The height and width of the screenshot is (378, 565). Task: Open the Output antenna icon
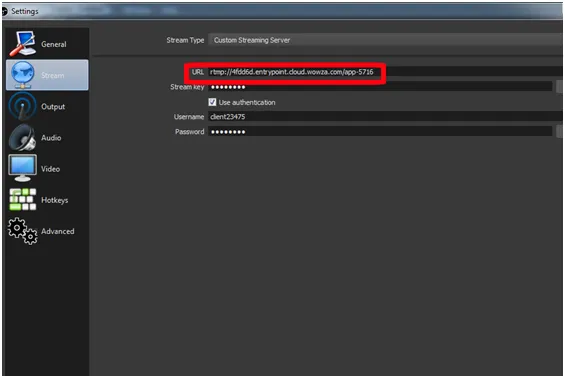(x=22, y=106)
